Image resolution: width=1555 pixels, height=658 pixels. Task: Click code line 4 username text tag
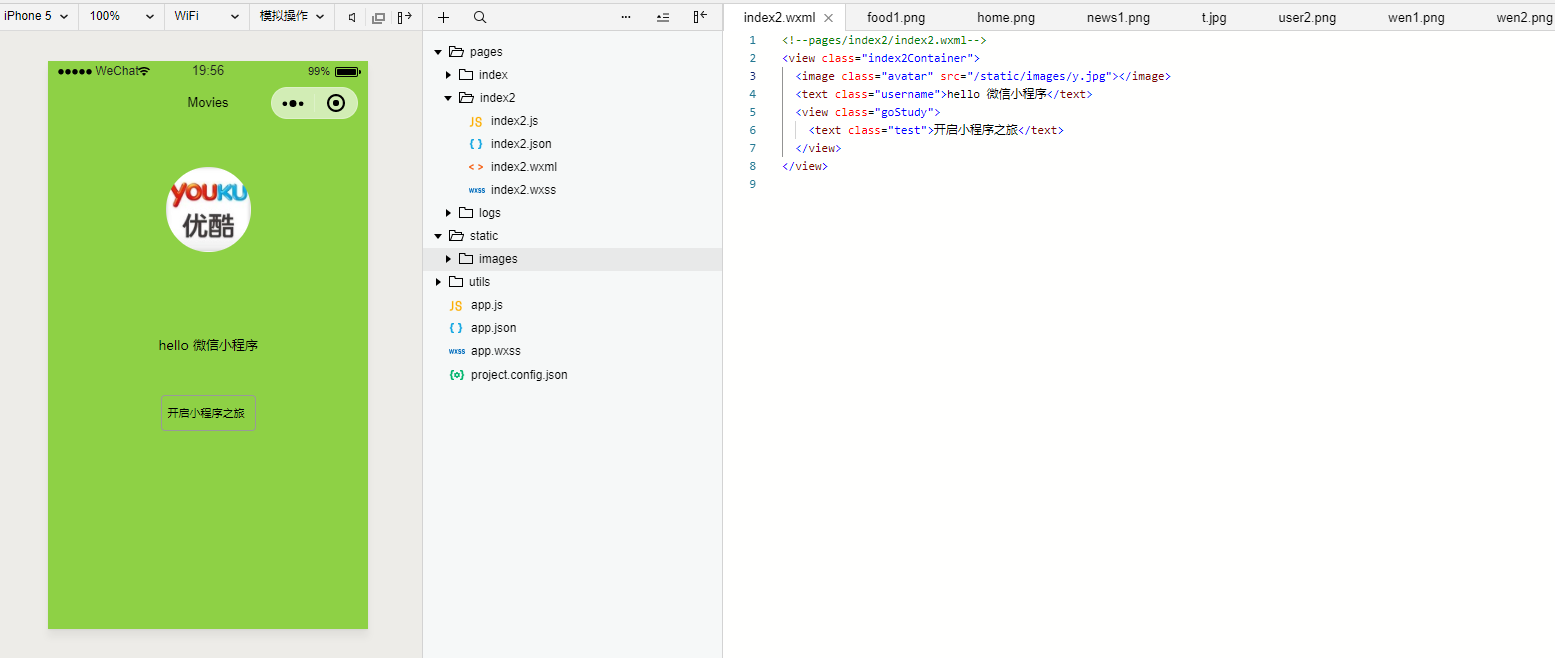[943, 94]
